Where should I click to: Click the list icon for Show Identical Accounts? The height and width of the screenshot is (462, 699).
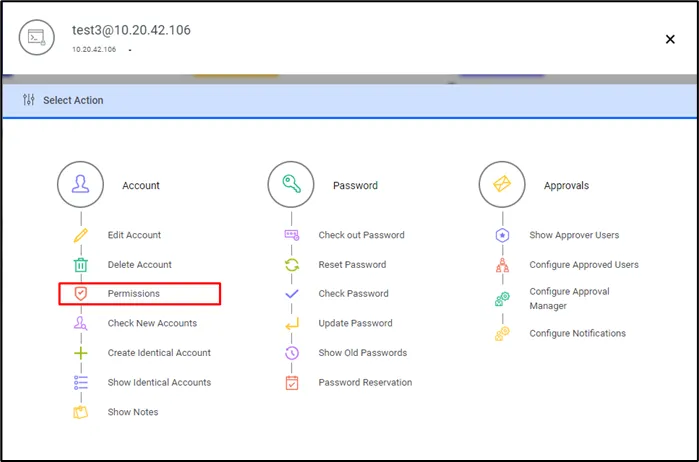click(x=81, y=382)
